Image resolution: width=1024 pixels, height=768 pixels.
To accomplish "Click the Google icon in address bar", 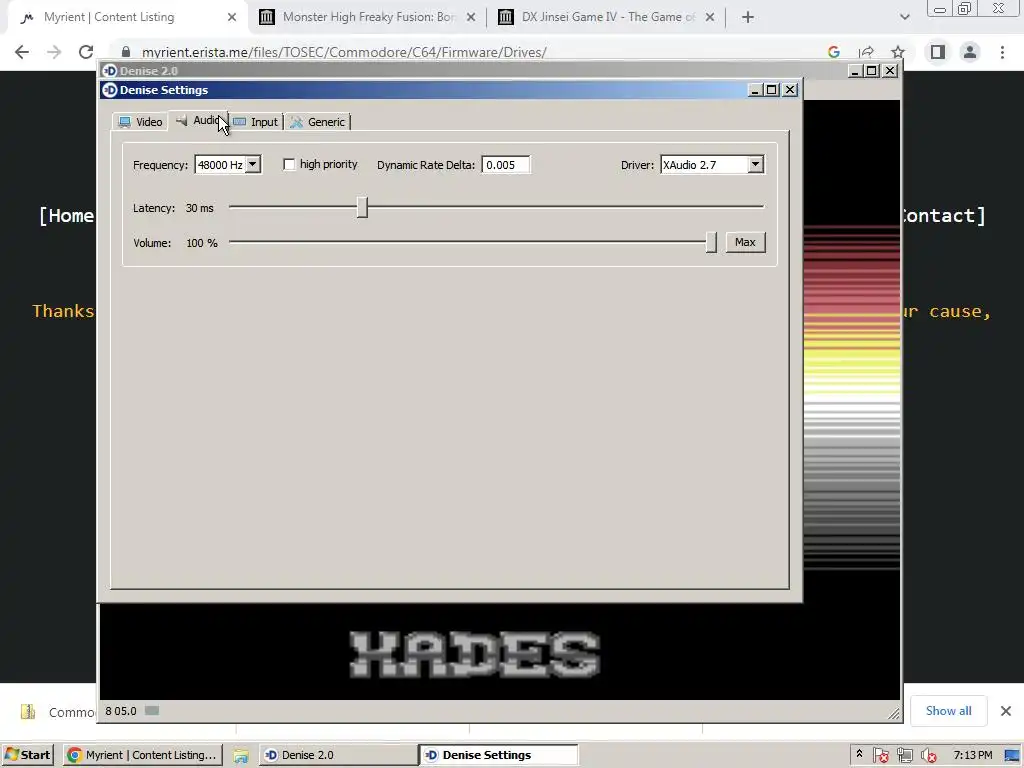I will (834, 52).
